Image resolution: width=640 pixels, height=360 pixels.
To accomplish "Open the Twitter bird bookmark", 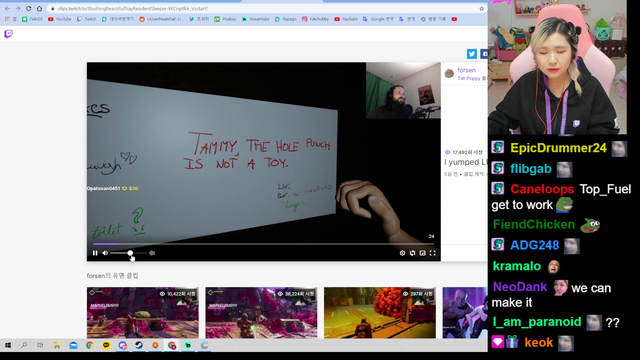I will pos(199,19).
